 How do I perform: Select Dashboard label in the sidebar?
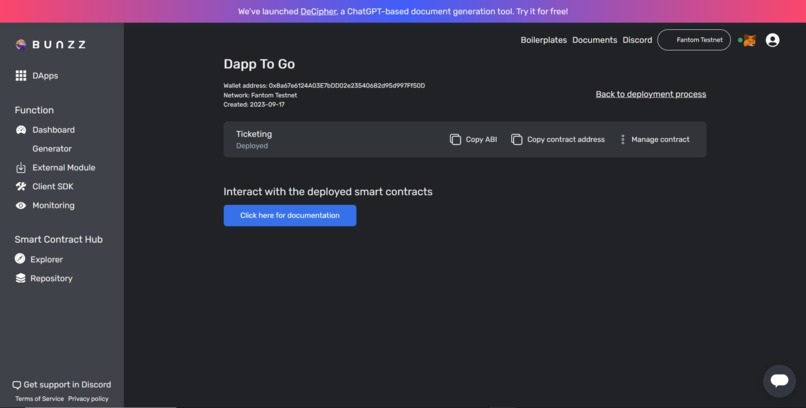53,130
